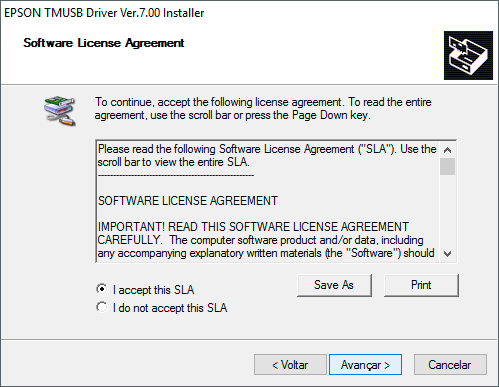Click the blue installer computer logo icon
The width and height of the screenshot is (499, 387).
[x=468, y=55]
